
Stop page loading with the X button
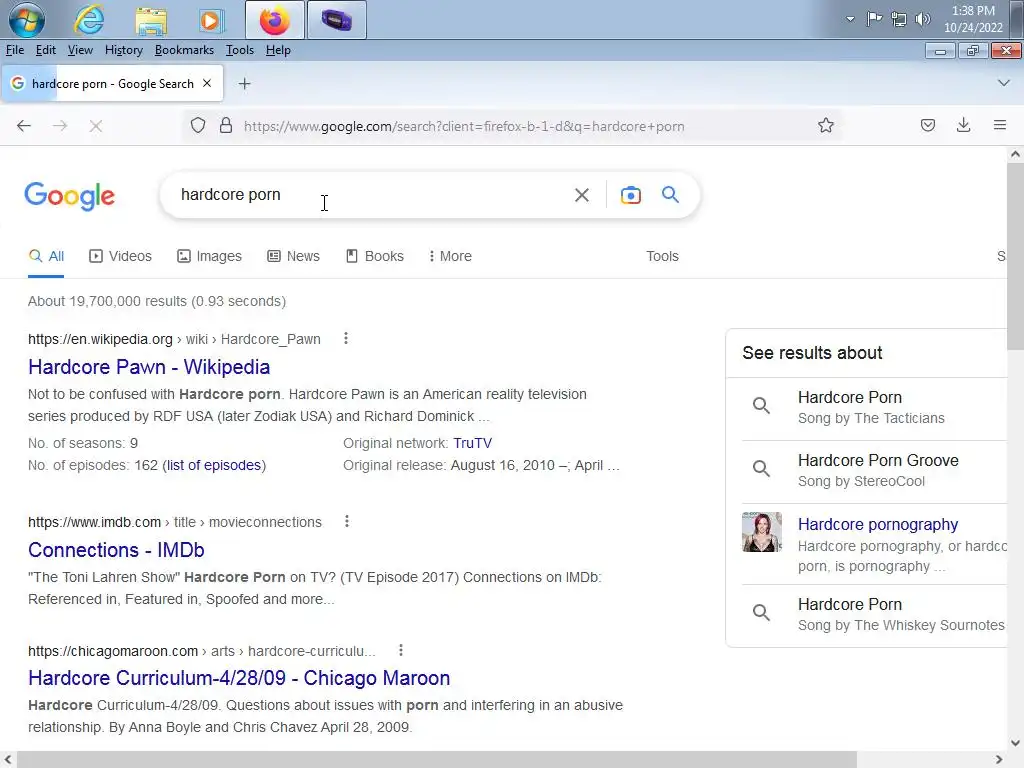96,126
